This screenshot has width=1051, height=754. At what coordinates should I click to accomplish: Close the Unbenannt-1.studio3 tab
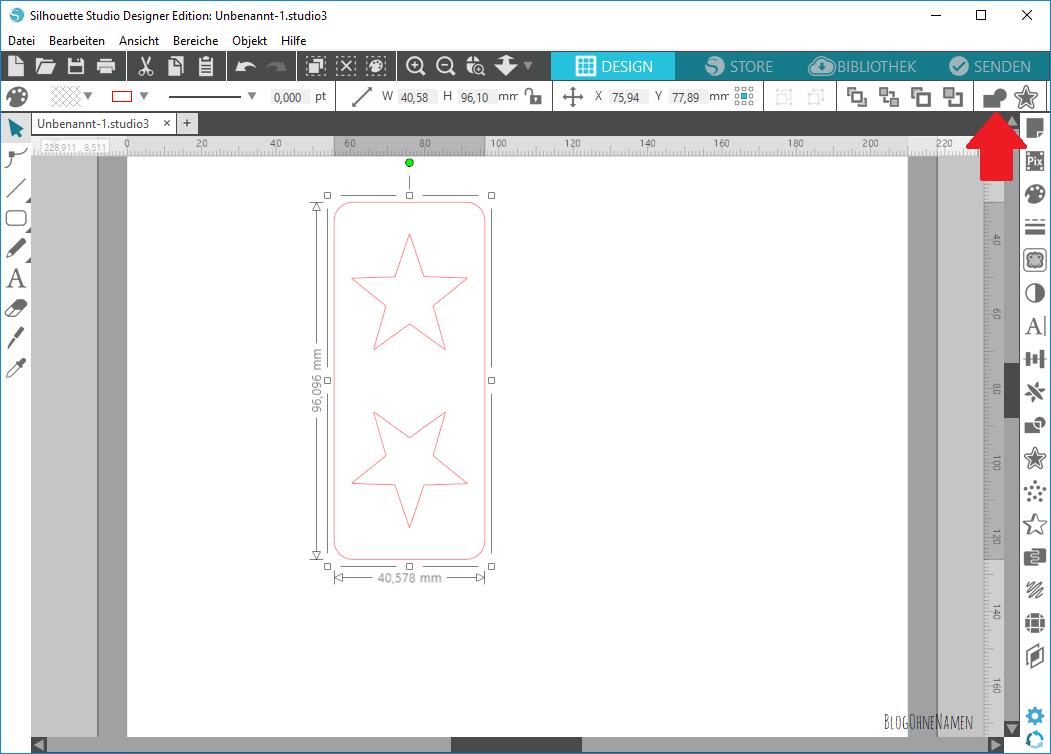[x=167, y=123]
